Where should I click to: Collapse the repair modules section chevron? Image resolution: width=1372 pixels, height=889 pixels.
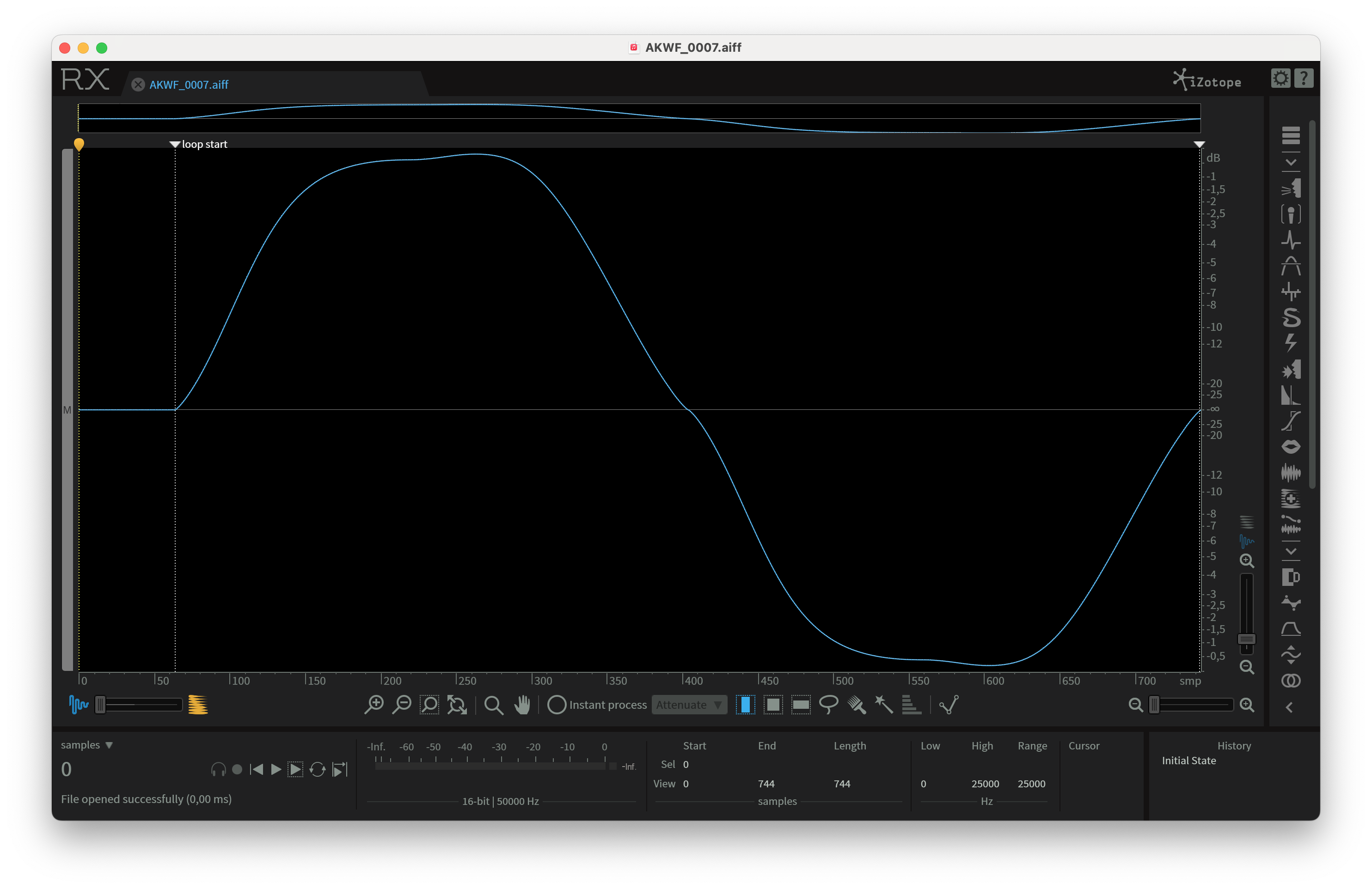[x=1291, y=163]
